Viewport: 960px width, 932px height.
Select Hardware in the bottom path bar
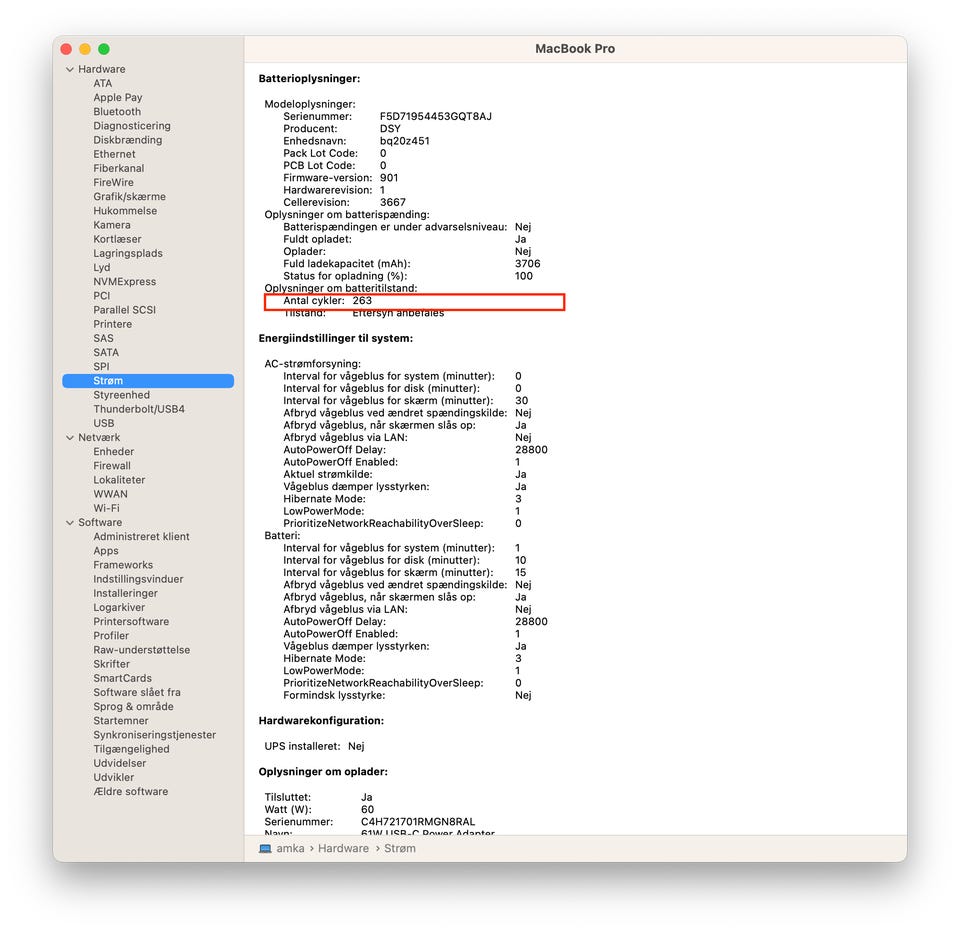[x=343, y=848]
